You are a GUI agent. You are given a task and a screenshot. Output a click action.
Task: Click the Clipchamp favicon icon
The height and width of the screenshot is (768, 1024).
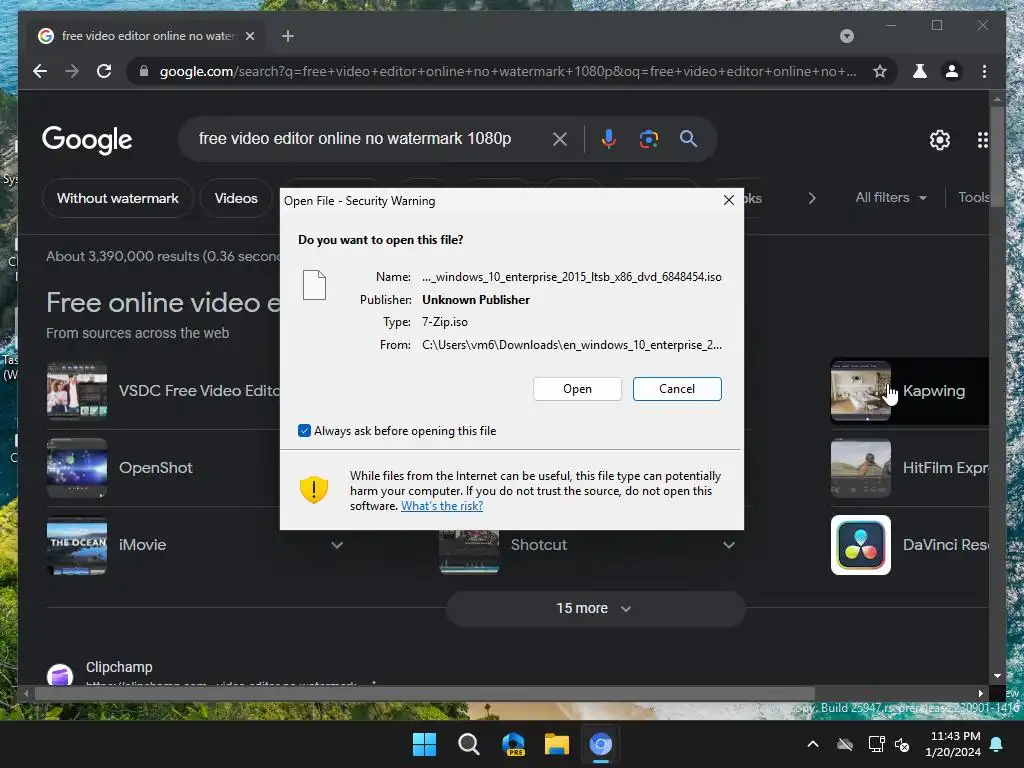60,675
